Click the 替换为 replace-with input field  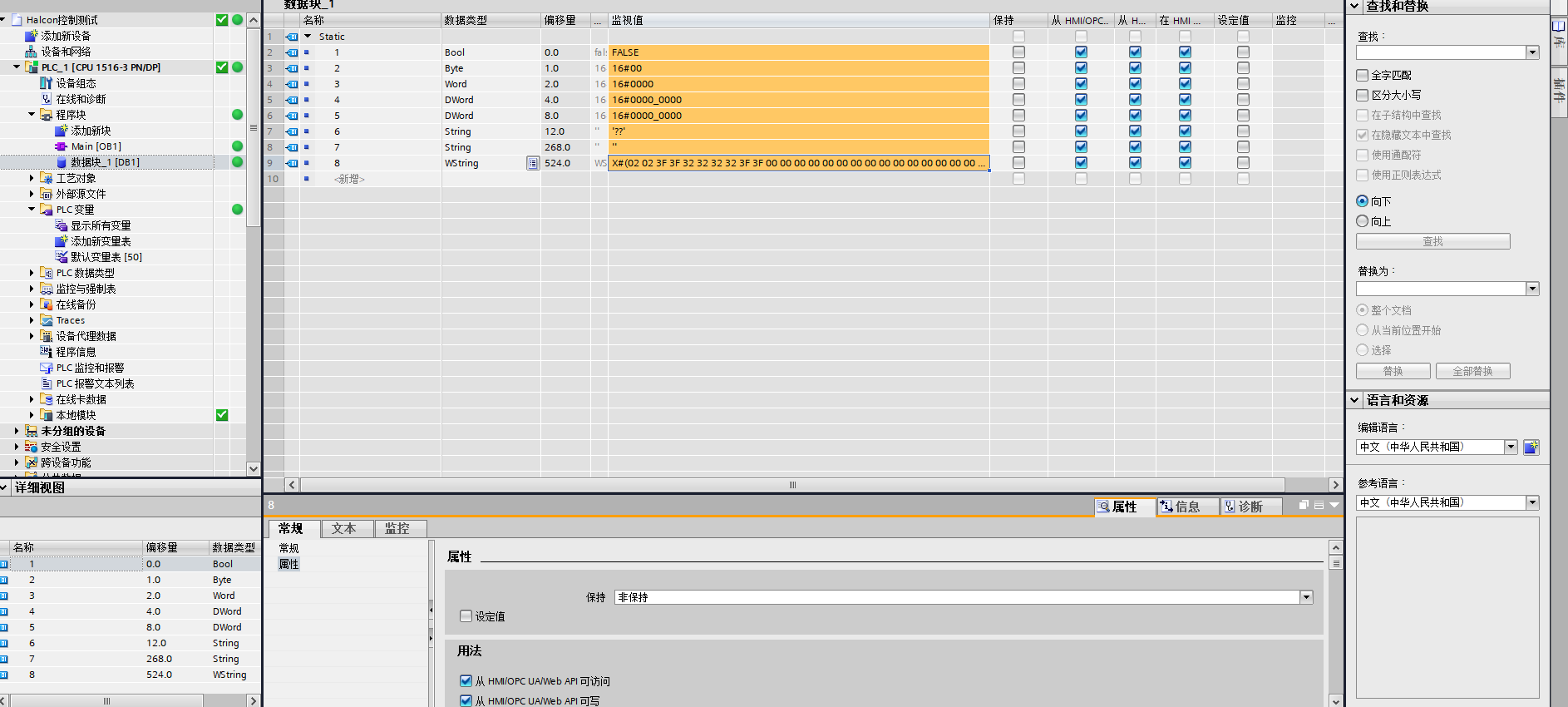point(1441,289)
